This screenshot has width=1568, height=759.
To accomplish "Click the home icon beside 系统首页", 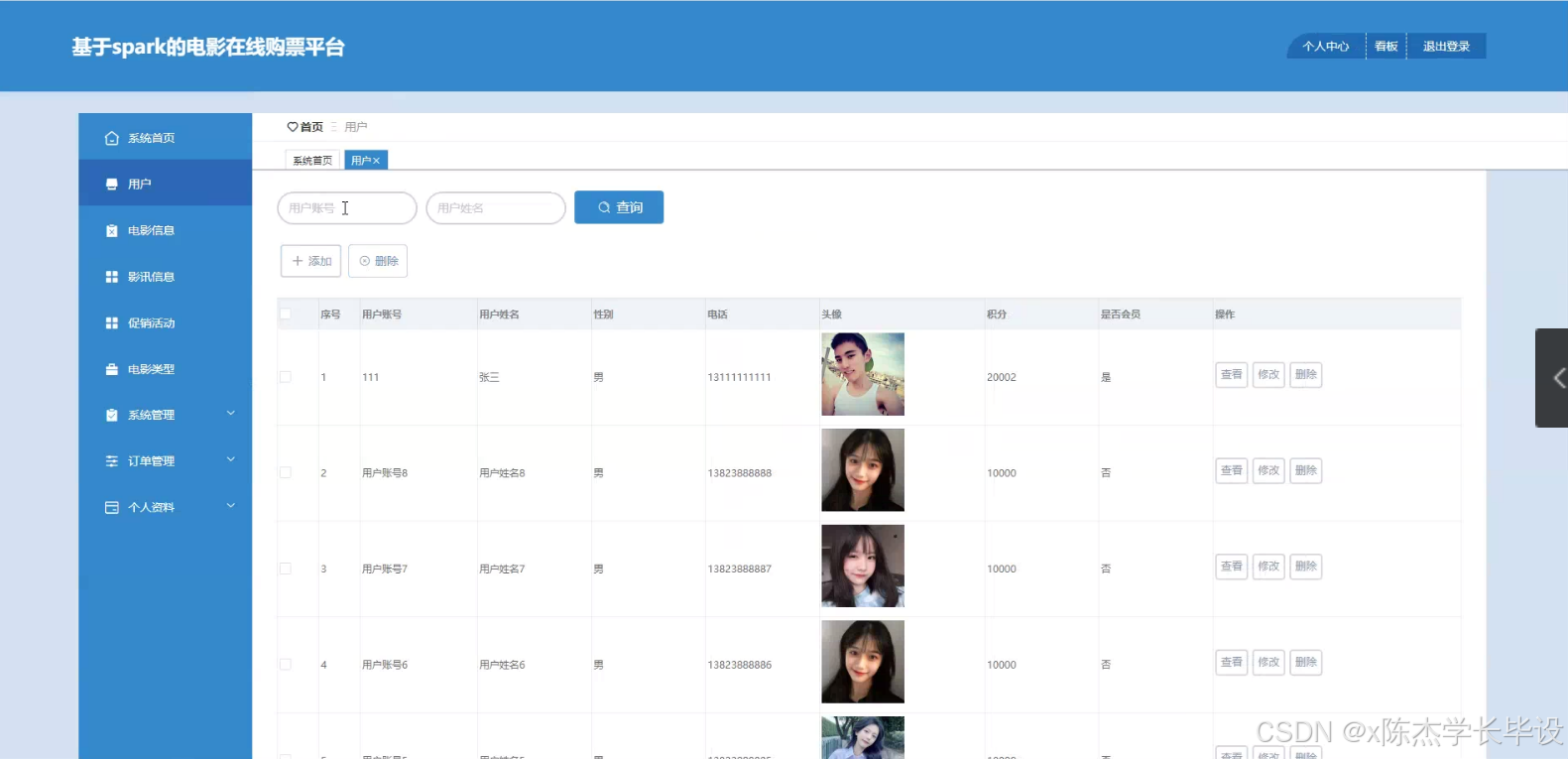I will pos(112,138).
